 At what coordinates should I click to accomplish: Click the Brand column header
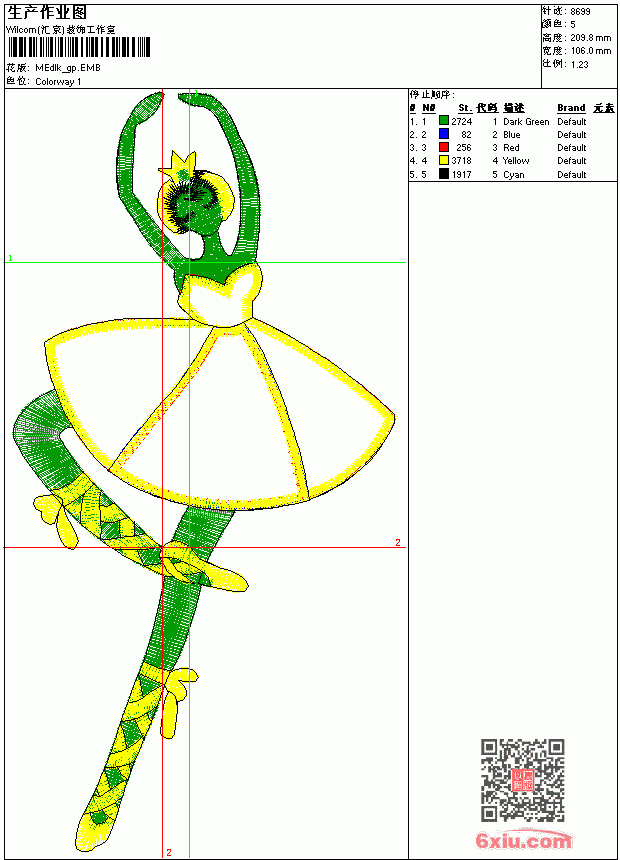(x=571, y=108)
